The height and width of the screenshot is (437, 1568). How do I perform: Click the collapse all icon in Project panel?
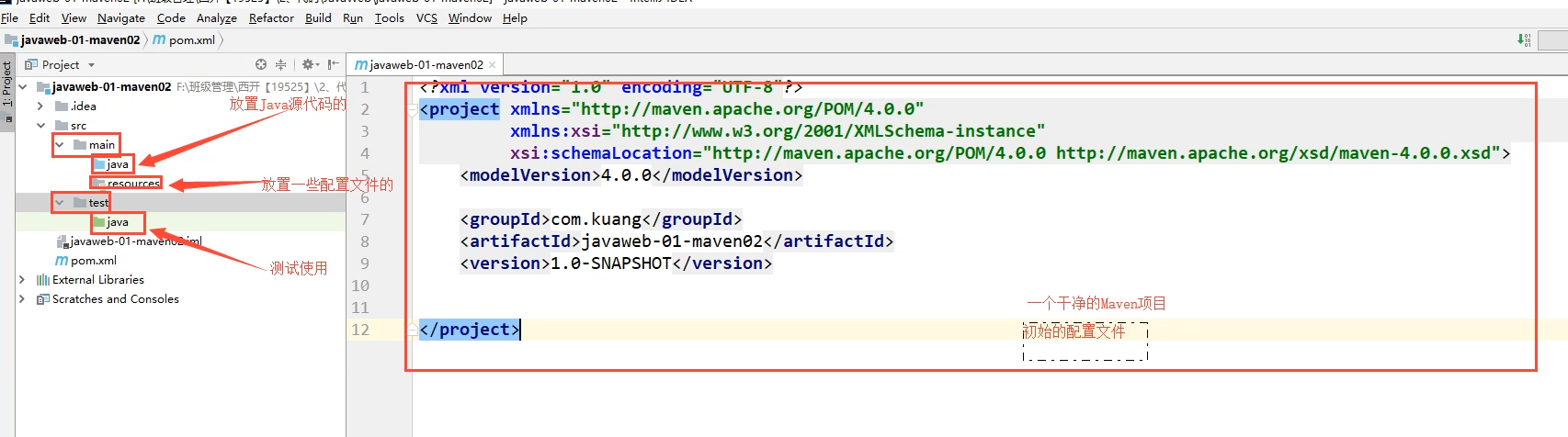pyautogui.click(x=280, y=64)
